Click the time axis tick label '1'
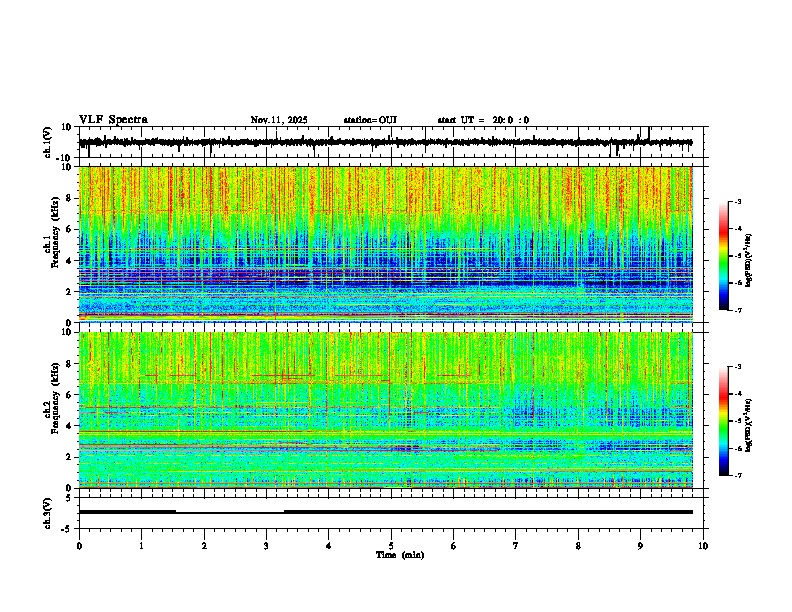792x612 pixels. coord(141,546)
